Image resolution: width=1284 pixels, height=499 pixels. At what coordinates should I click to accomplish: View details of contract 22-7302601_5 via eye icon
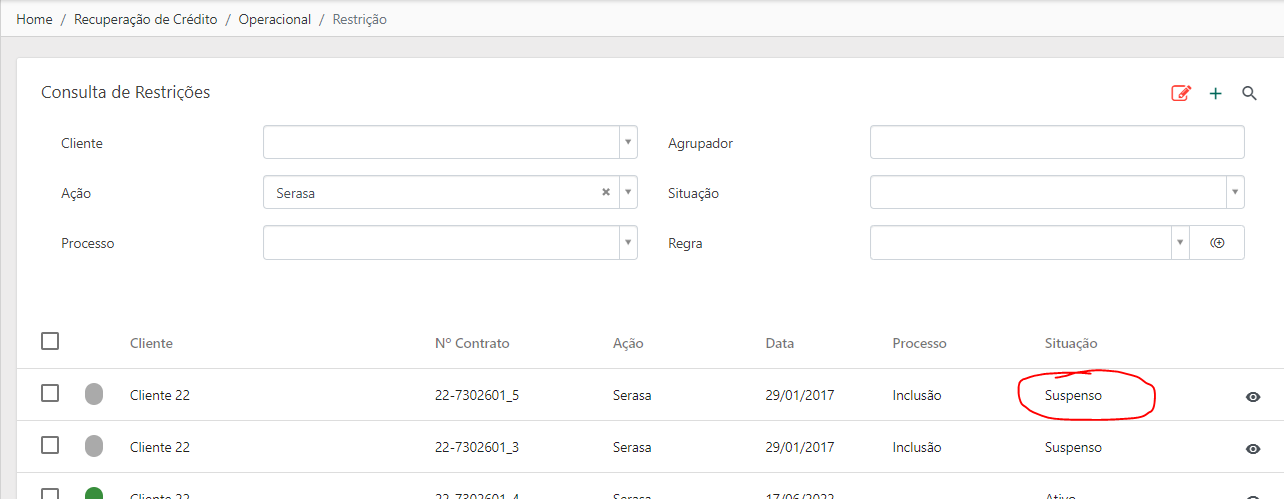coord(1253,397)
